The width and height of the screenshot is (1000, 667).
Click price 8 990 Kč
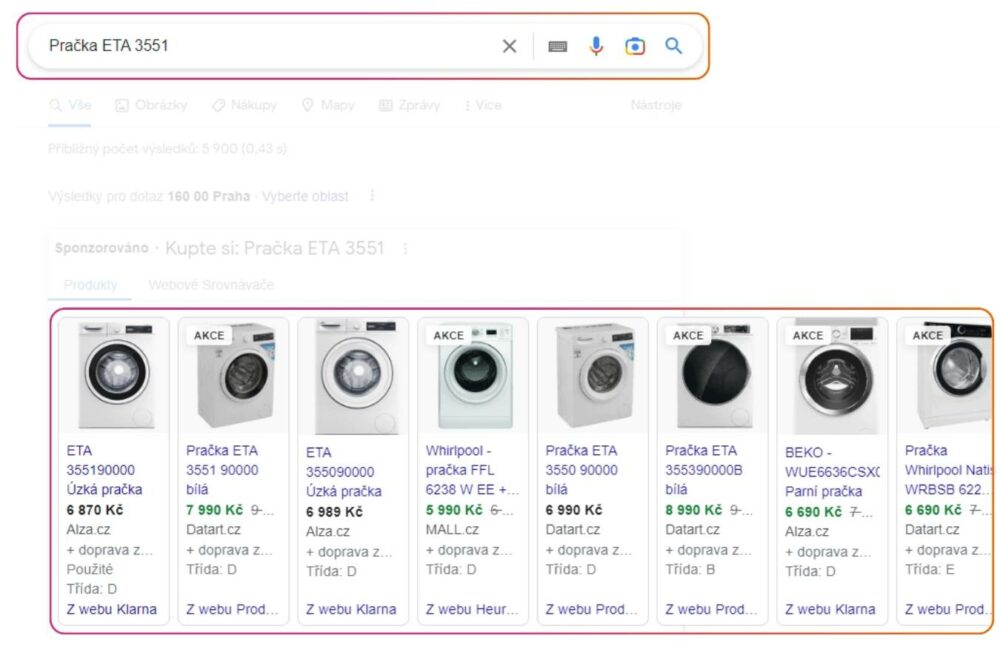694,509
